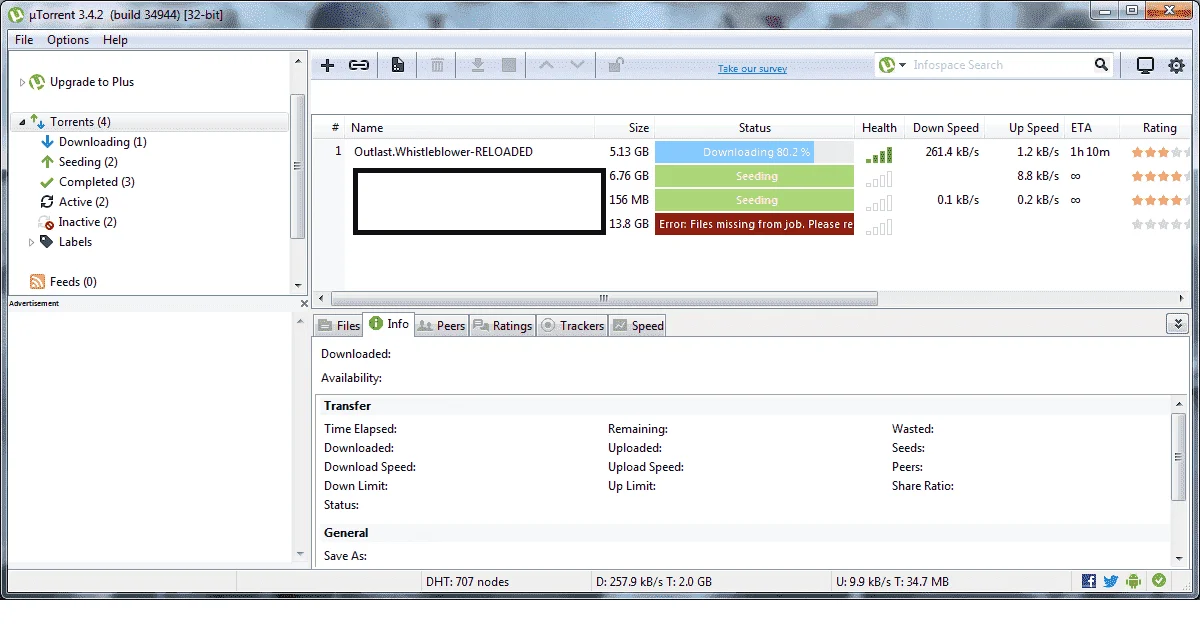Click the D: 257.9 kB/s status entry

click(x=654, y=581)
